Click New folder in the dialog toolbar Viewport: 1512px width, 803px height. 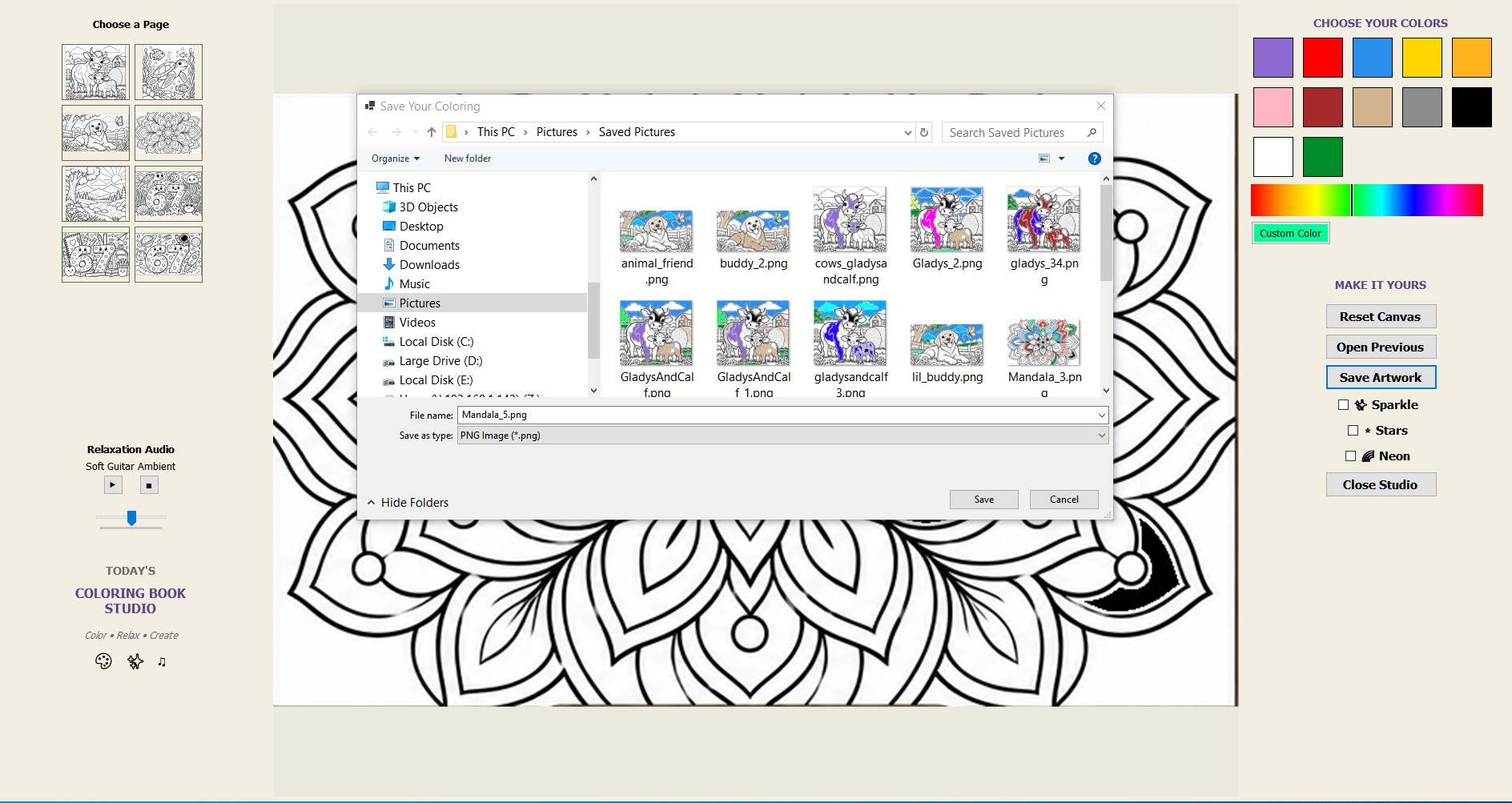click(468, 159)
